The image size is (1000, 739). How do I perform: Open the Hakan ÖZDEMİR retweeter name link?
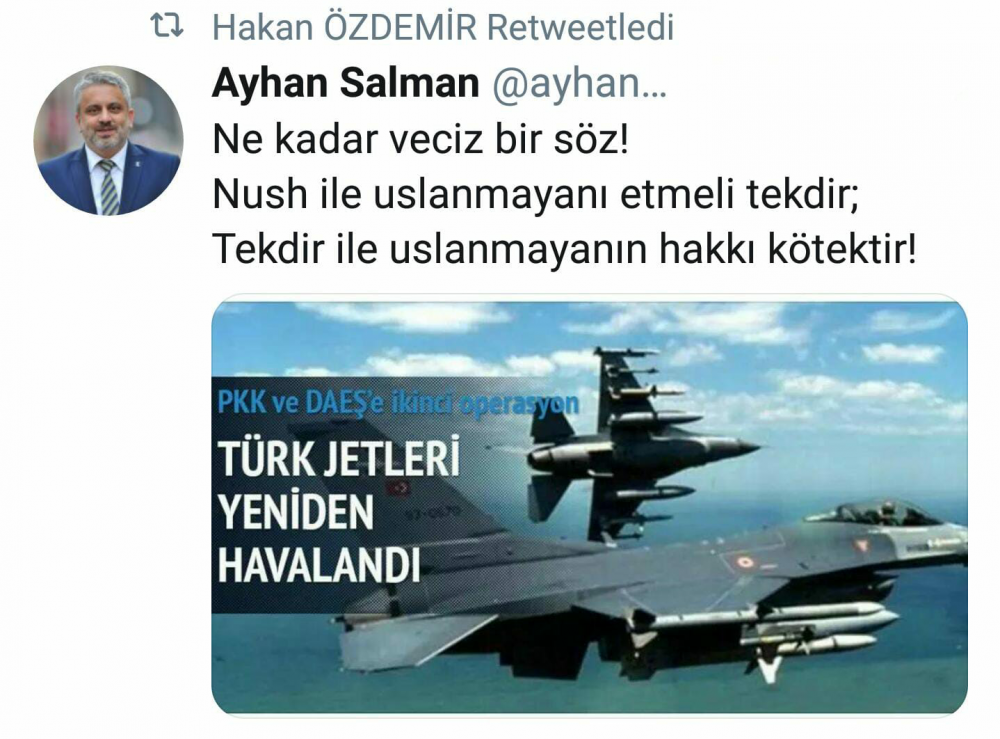pyautogui.click(x=345, y=28)
